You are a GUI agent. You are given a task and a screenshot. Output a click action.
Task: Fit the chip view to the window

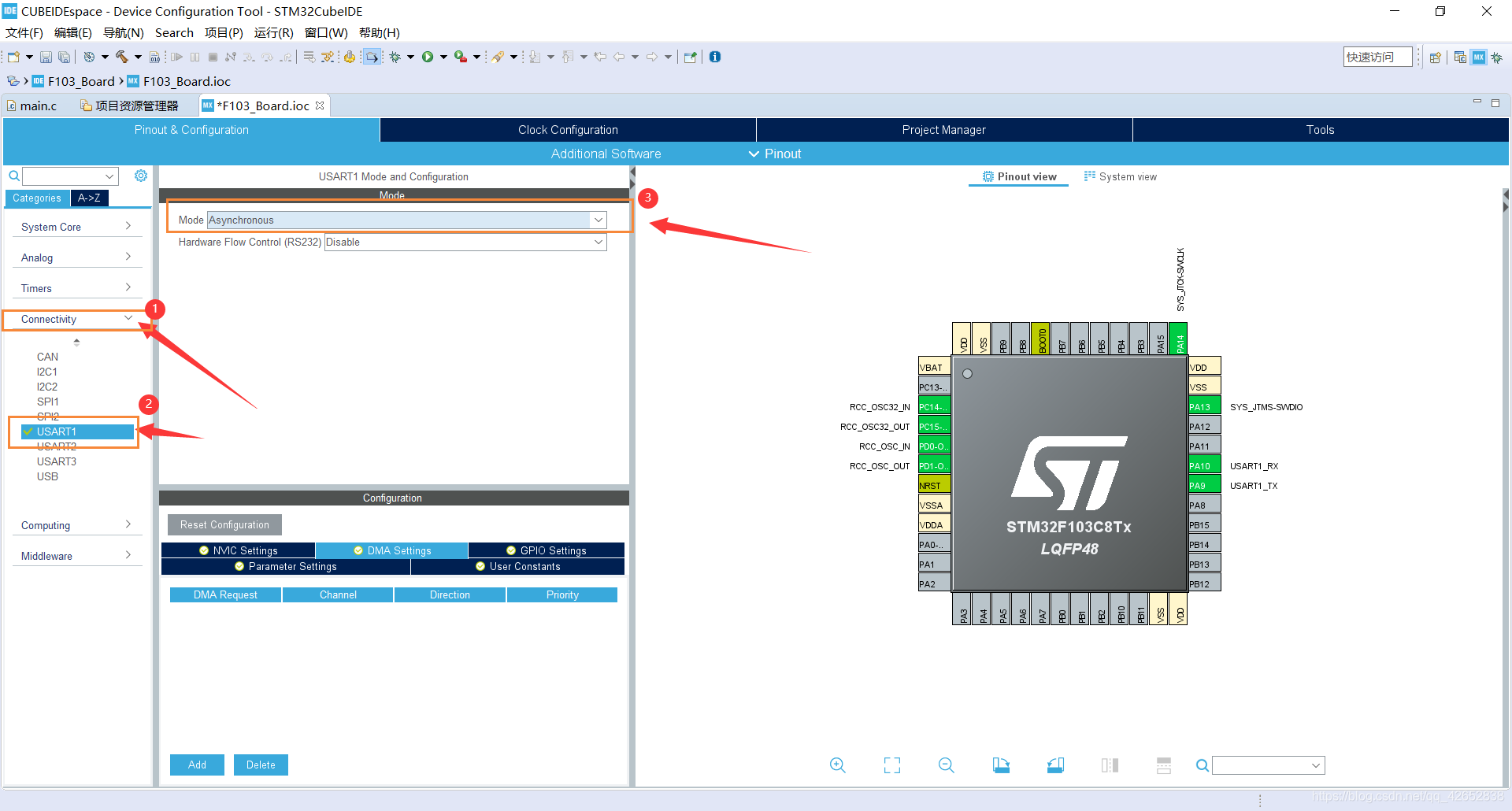892,765
